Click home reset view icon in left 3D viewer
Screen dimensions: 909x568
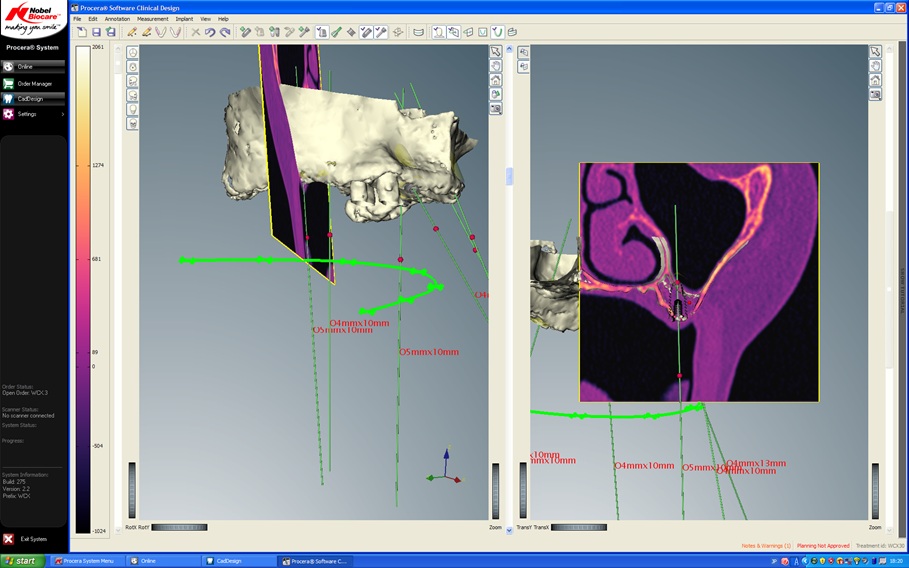coord(496,80)
